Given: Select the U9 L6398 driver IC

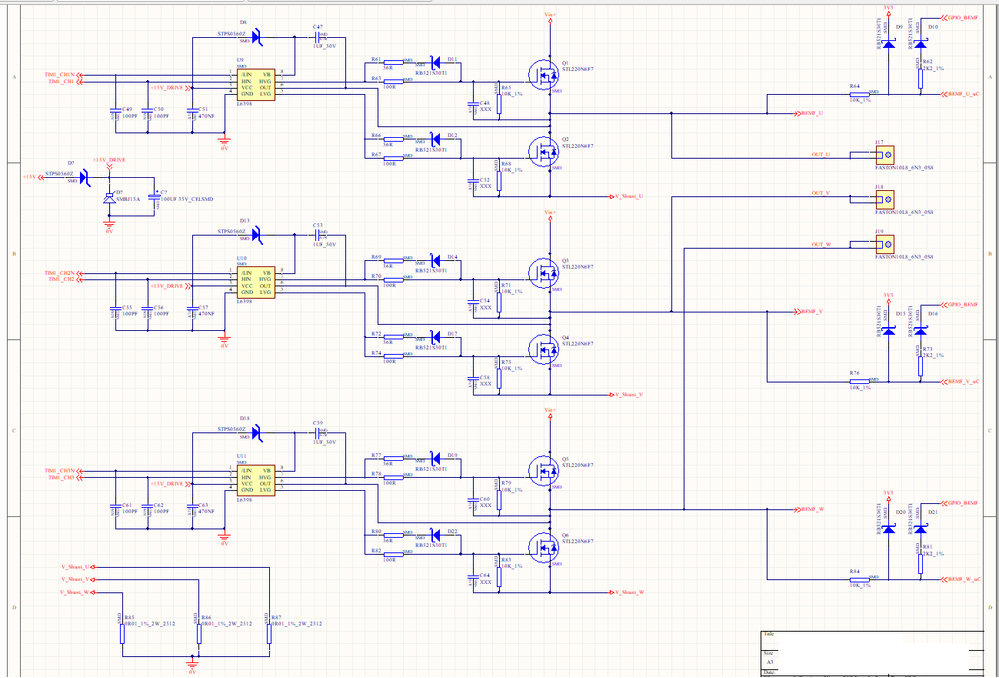Looking at the screenshot, I should 256,85.
